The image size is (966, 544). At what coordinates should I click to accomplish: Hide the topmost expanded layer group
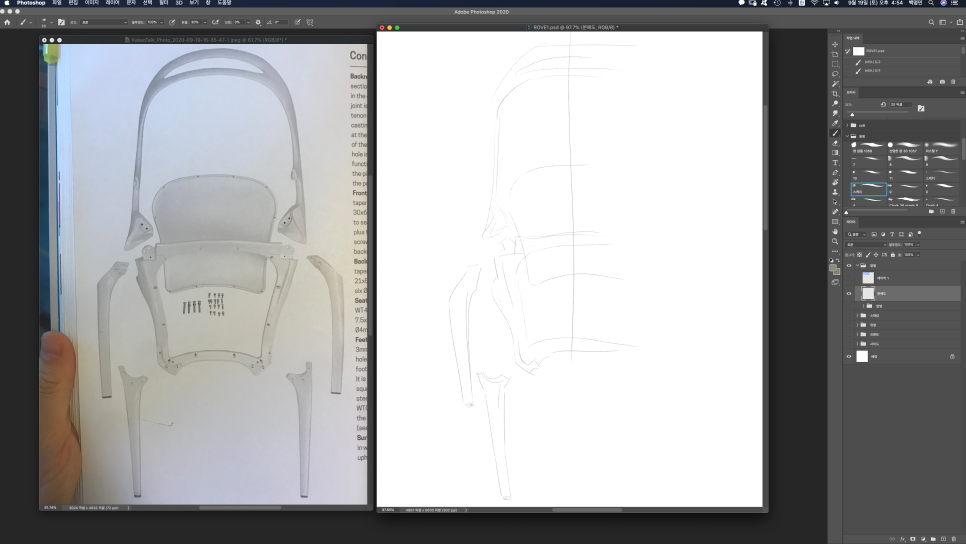[849, 266]
